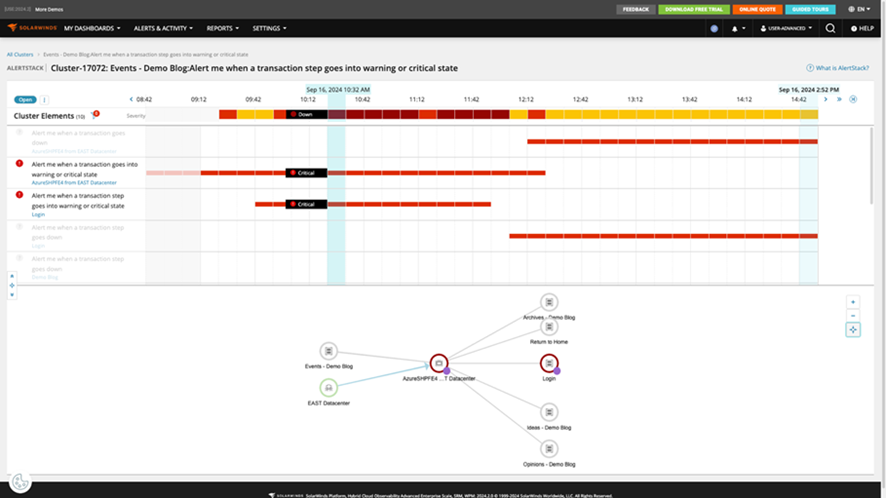886x498 pixels.
Task: Click the down arrow in panel resize control
Action: point(12,295)
